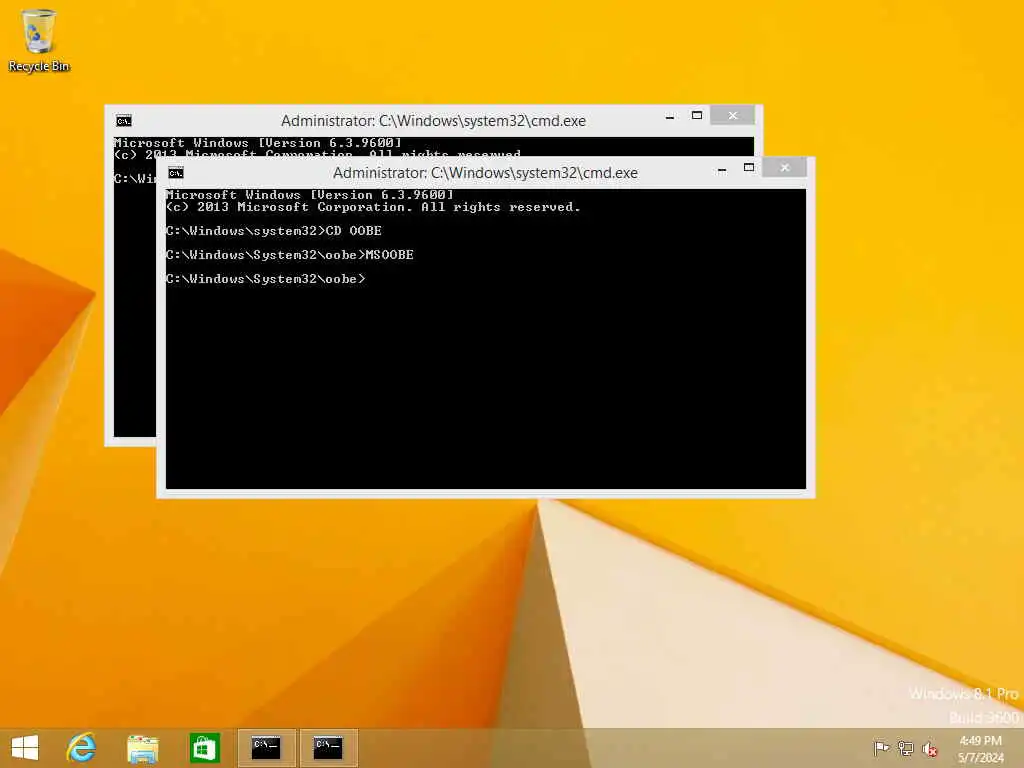Maximize the back cmd window
The image size is (1024, 768).
(697, 116)
